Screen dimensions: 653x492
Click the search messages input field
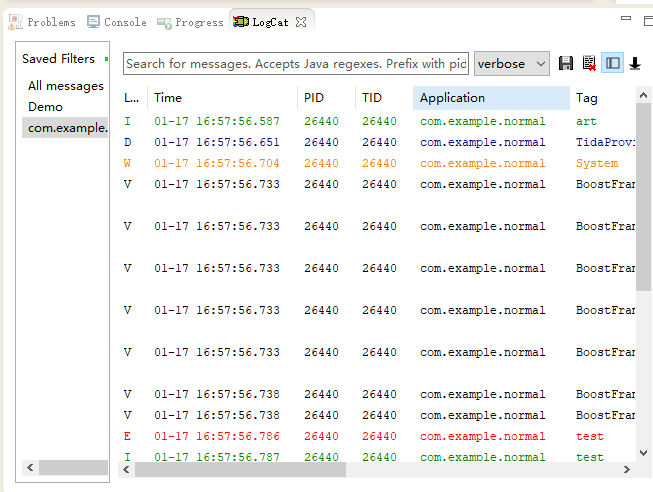pyautogui.click(x=296, y=64)
